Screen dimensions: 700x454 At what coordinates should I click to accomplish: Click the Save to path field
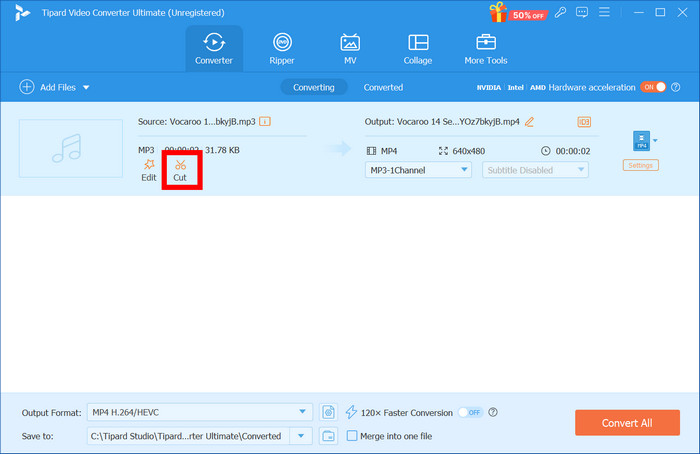pos(188,436)
